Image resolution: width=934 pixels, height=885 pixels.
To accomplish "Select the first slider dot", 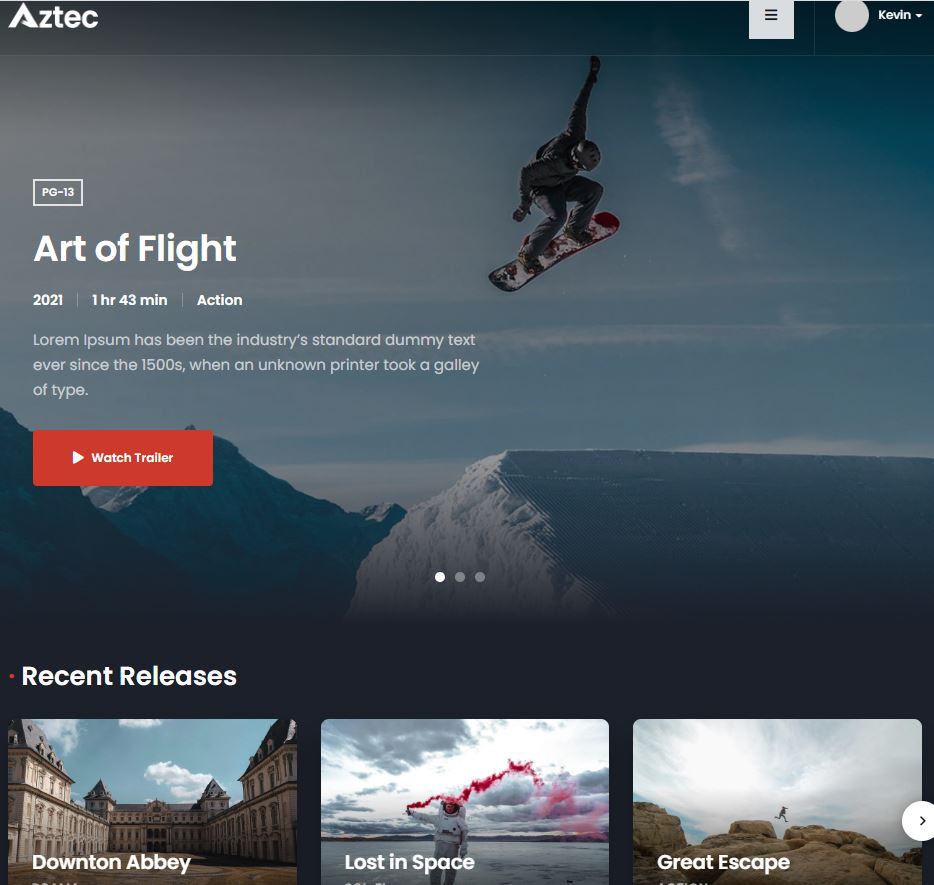I will point(440,577).
